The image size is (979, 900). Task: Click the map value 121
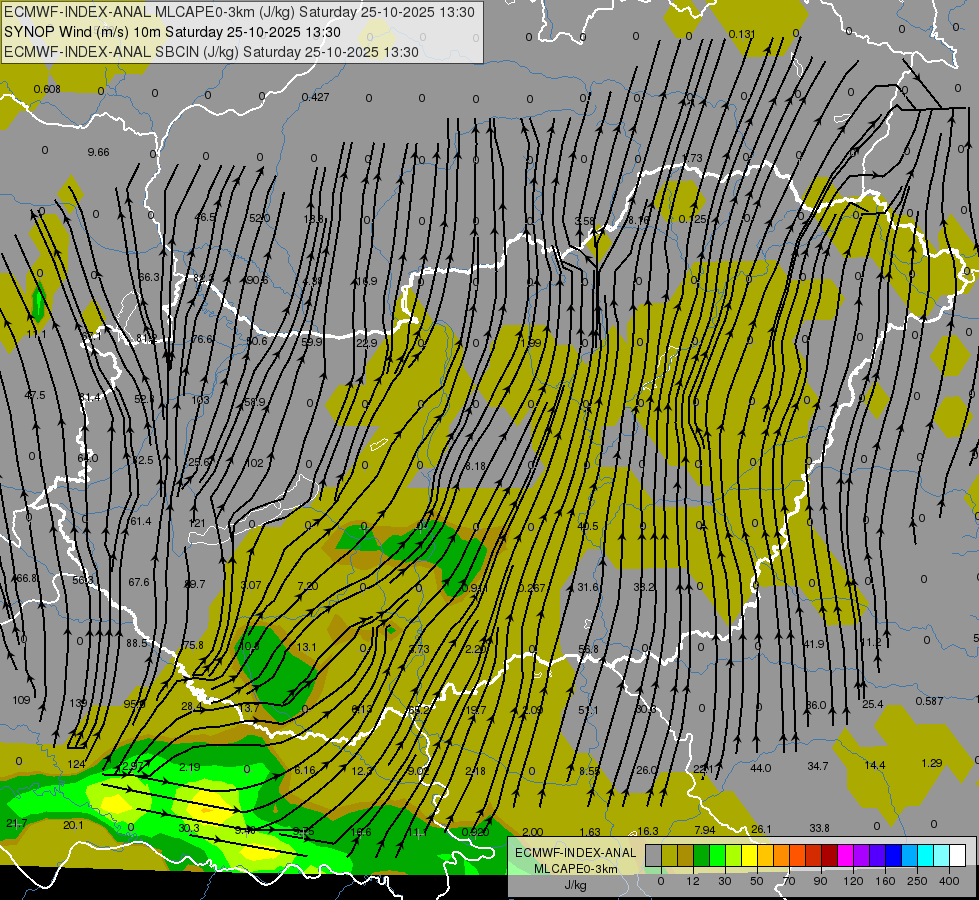pos(197,523)
